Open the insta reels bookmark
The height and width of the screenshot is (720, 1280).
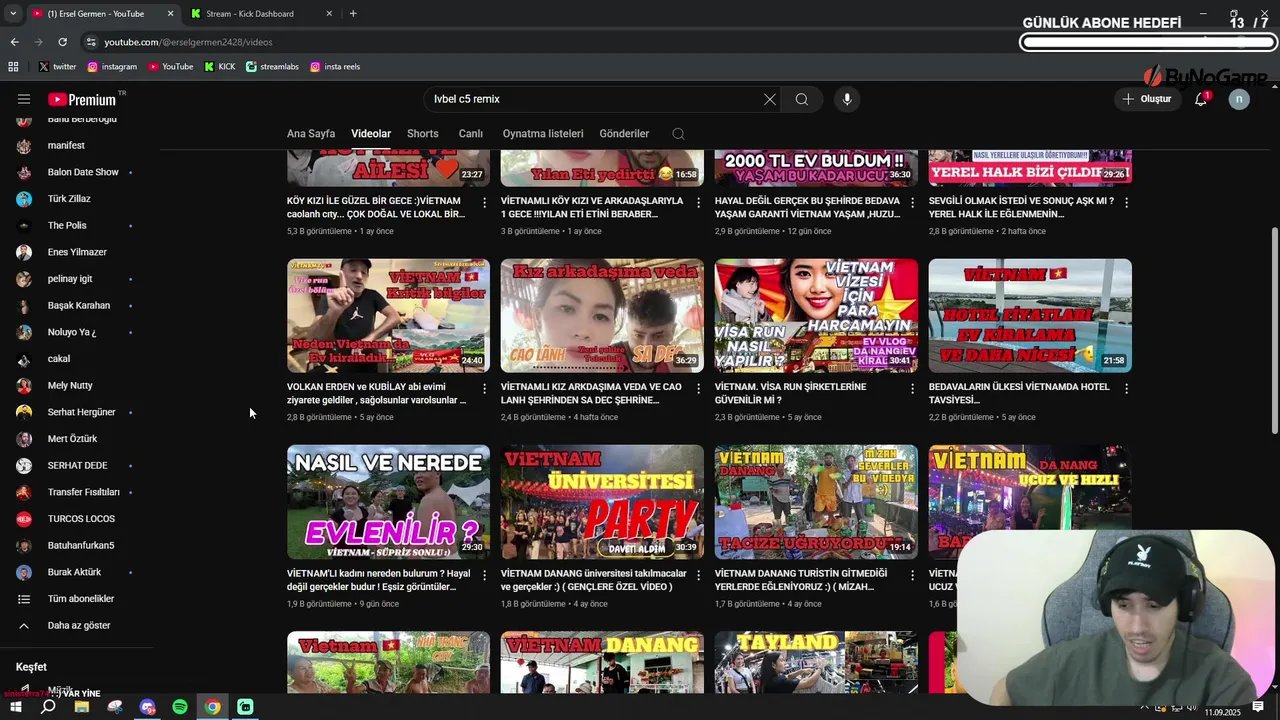(x=335, y=67)
